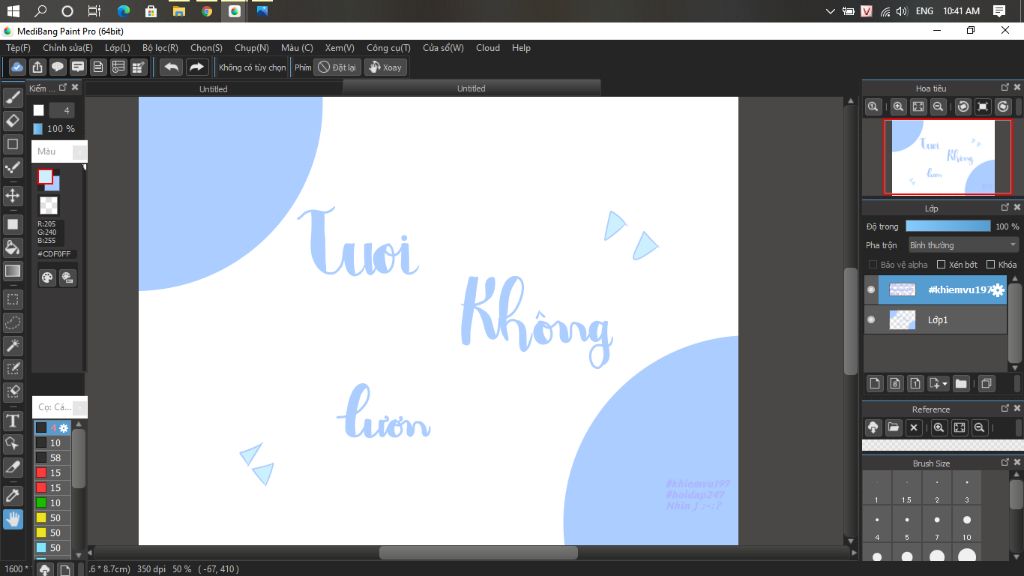1024x576 pixels.
Task: Open the Công cụ(T) menu
Action: (388, 48)
